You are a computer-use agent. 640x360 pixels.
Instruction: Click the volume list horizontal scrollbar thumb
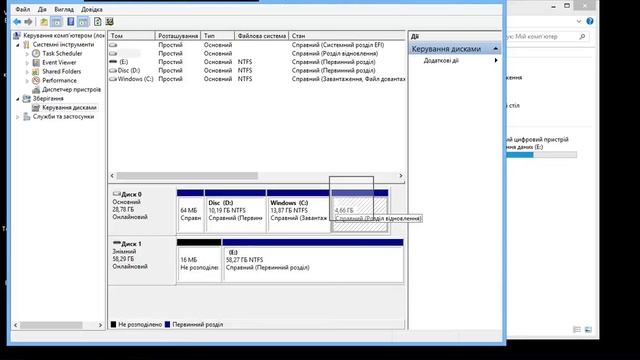pos(187,176)
